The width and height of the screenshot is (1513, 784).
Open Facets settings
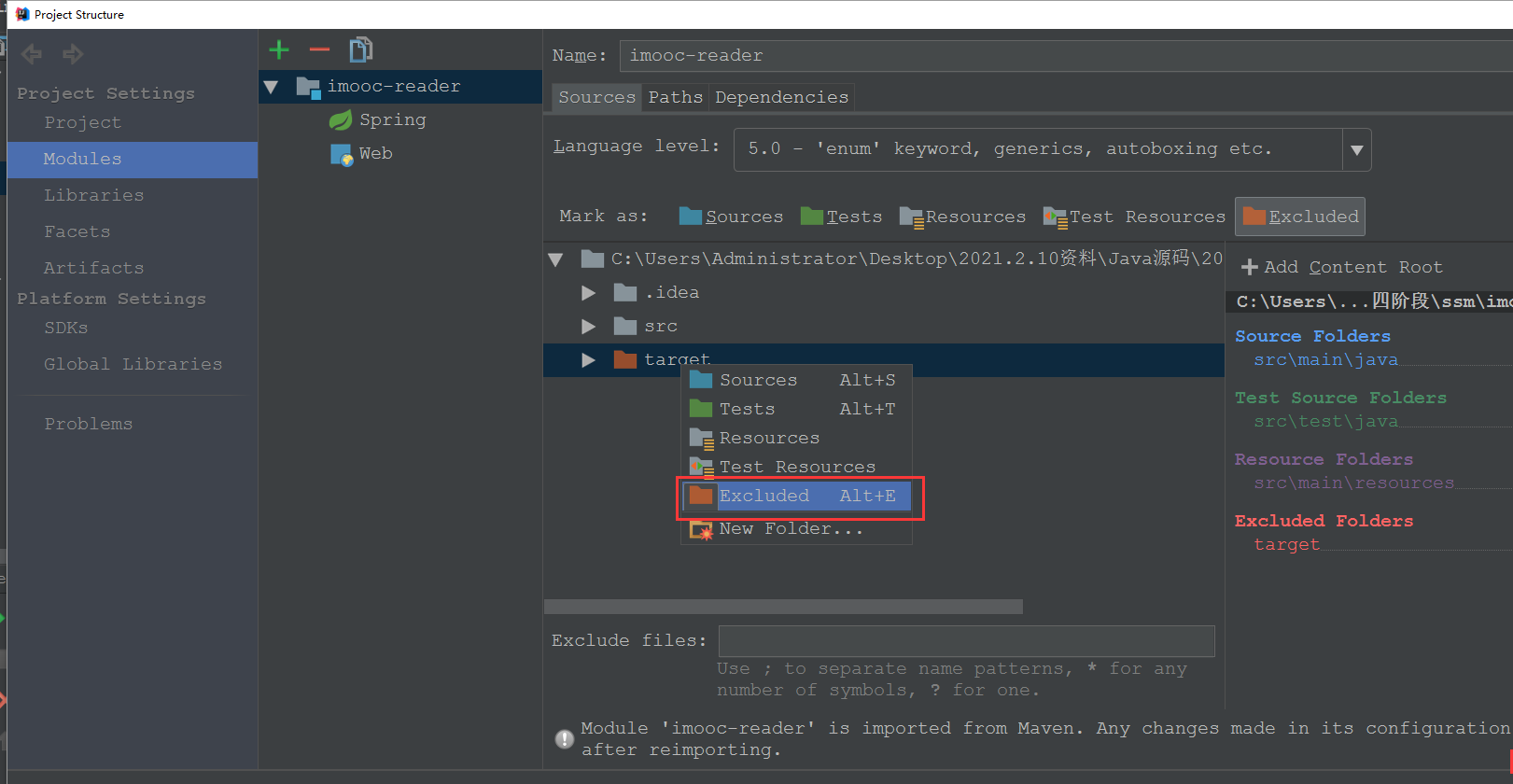[77, 231]
